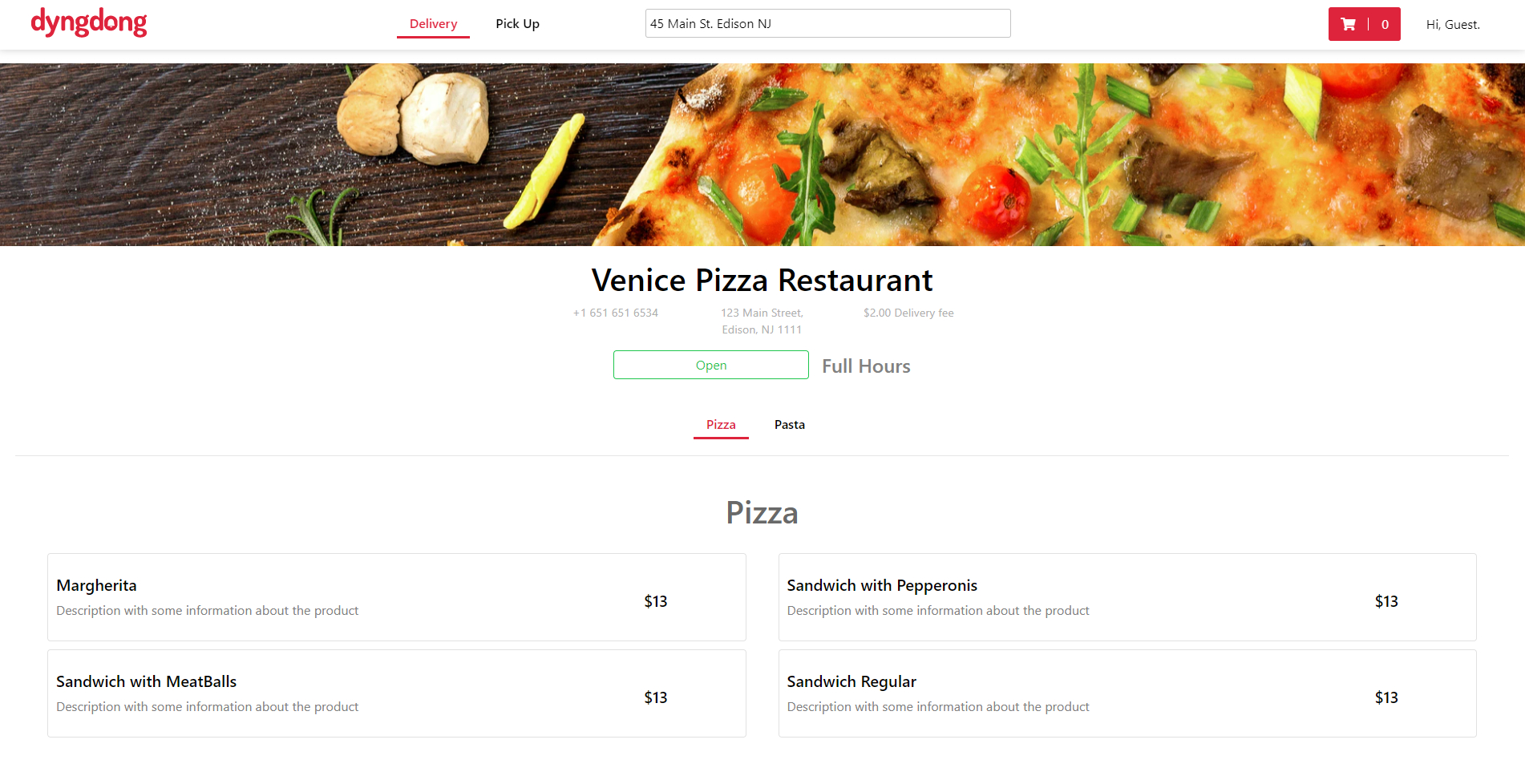Click the dyngdong logo

pyautogui.click(x=89, y=22)
